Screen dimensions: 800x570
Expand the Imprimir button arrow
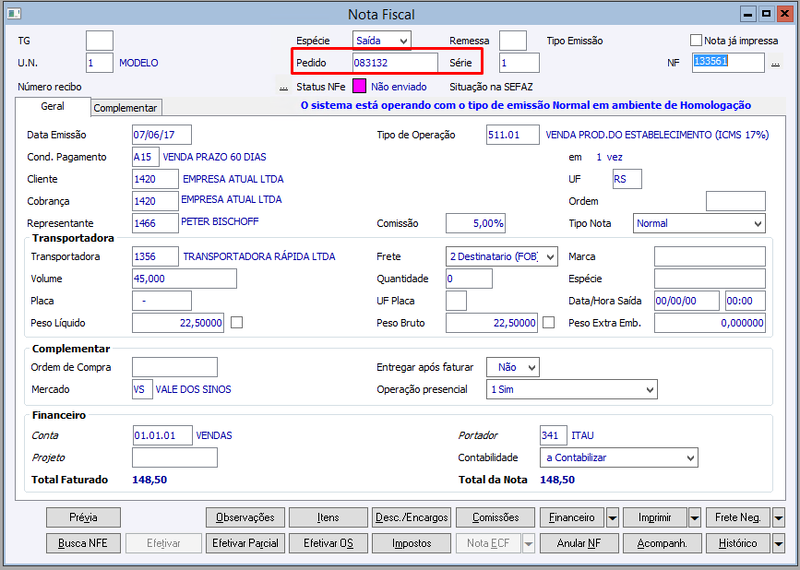pos(694,517)
